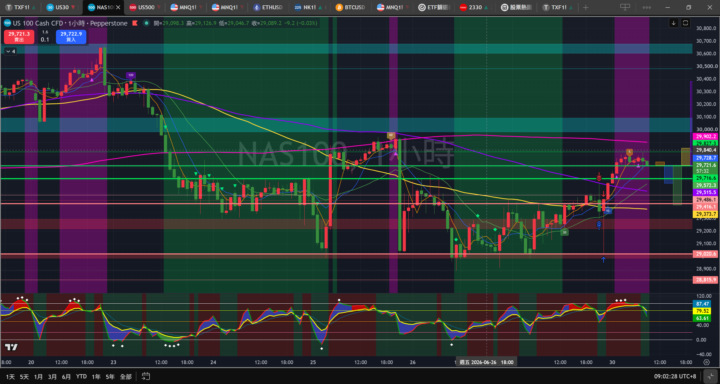Click the yellow price label 29,373.7
The width and height of the screenshot is (720, 384).
click(x=705, y=215)
